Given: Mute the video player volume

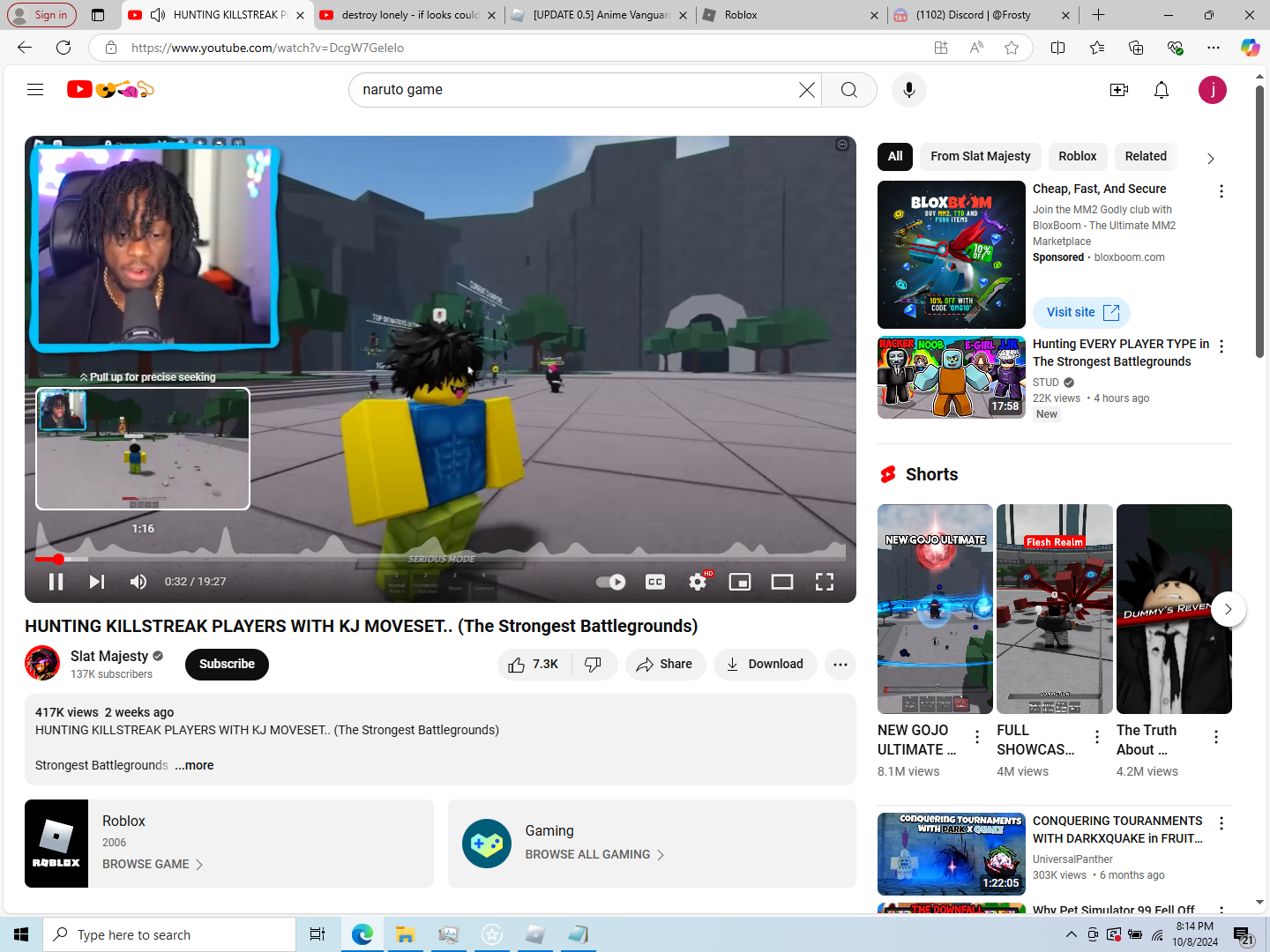Looking at the screenshot, I should (138, 582).
